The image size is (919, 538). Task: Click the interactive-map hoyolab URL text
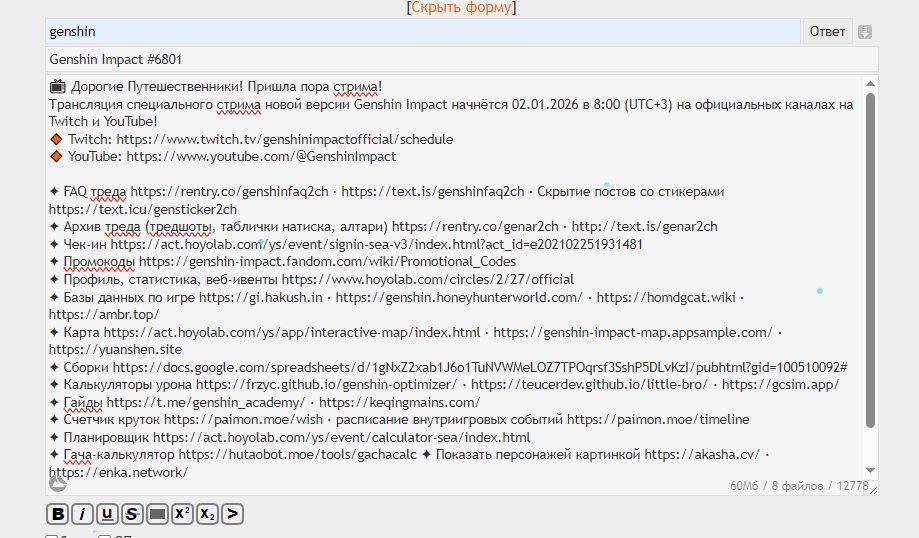(292, 332)
